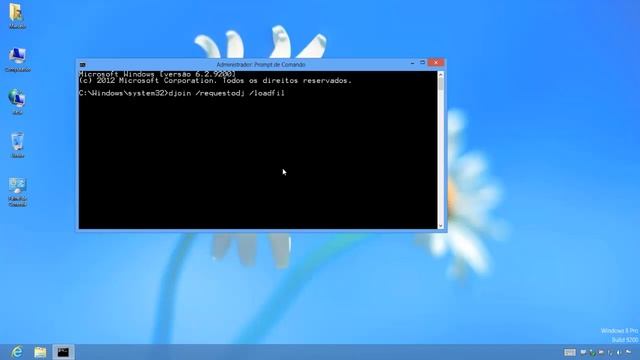This screenshot has width=640, height=360.
Task: Select the Command Prompt taskbar button
Action: click(x=63, y=352)
